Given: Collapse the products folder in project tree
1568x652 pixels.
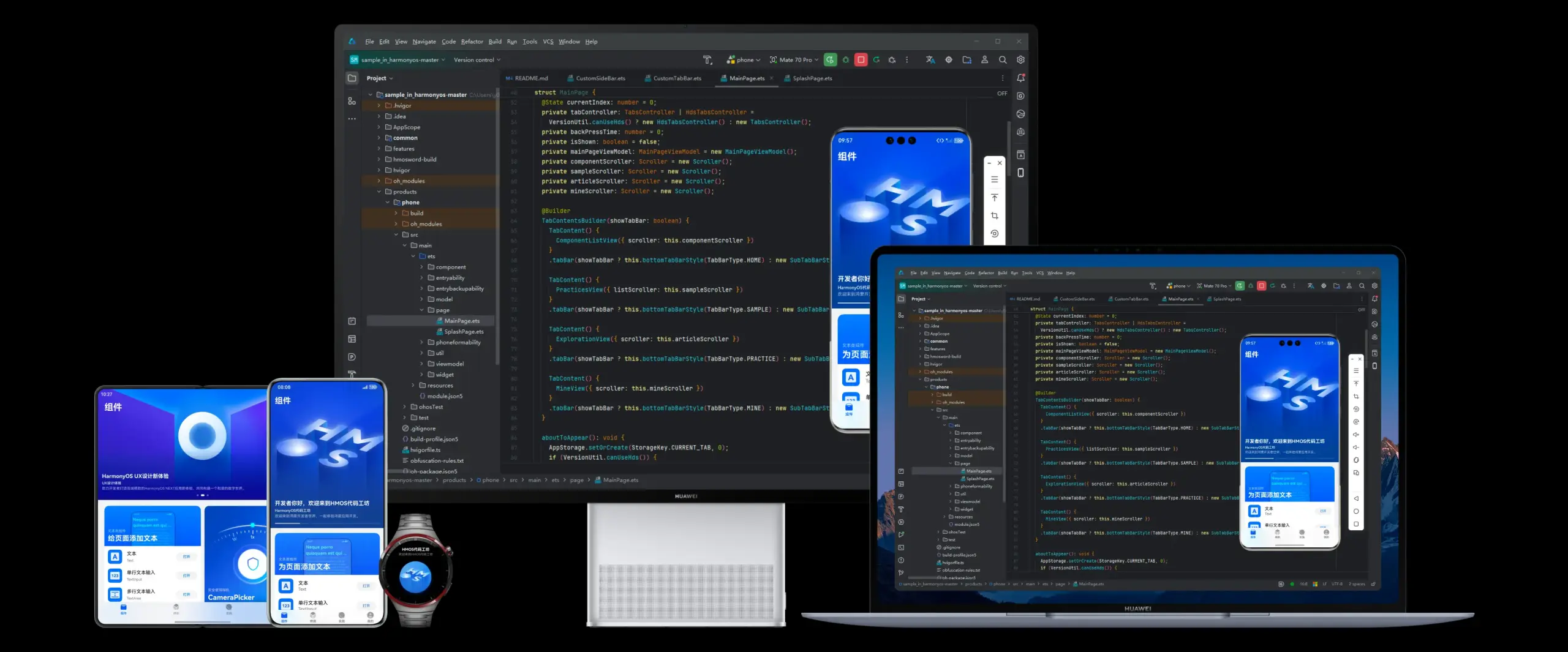Looking at the screenshot, I should tap(379, 192).
